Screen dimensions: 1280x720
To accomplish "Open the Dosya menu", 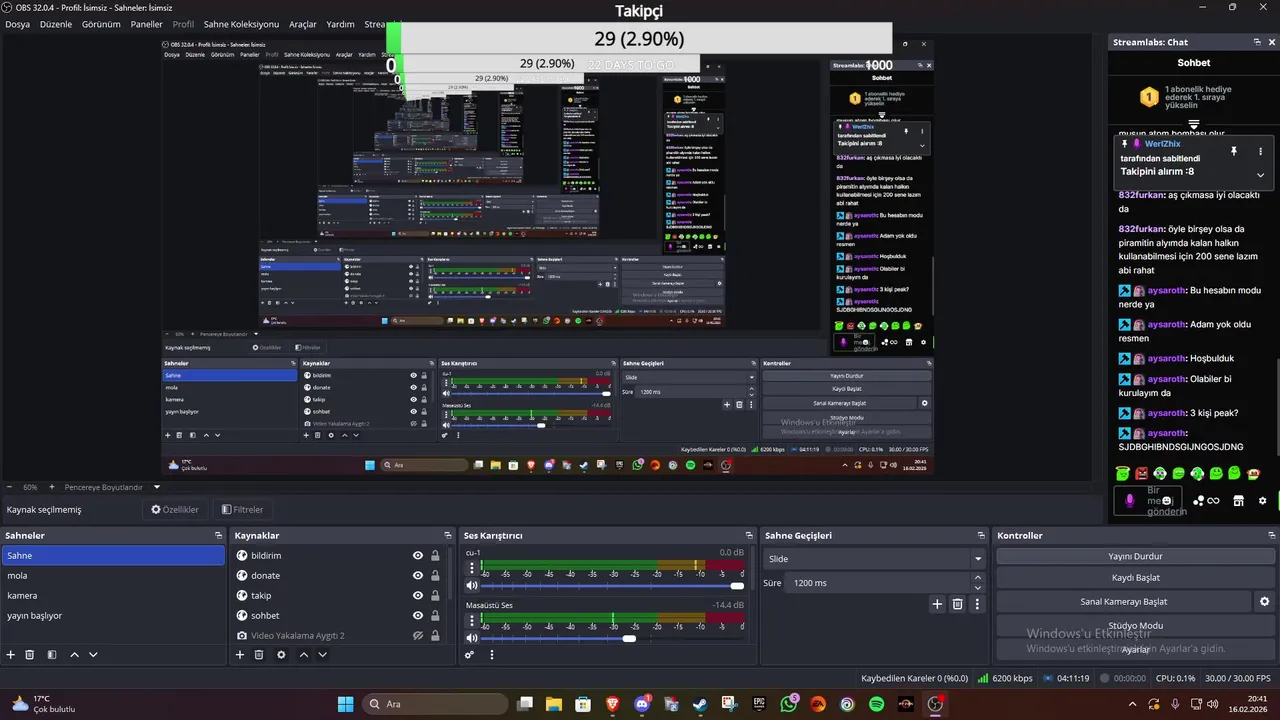I will (17, 24).
